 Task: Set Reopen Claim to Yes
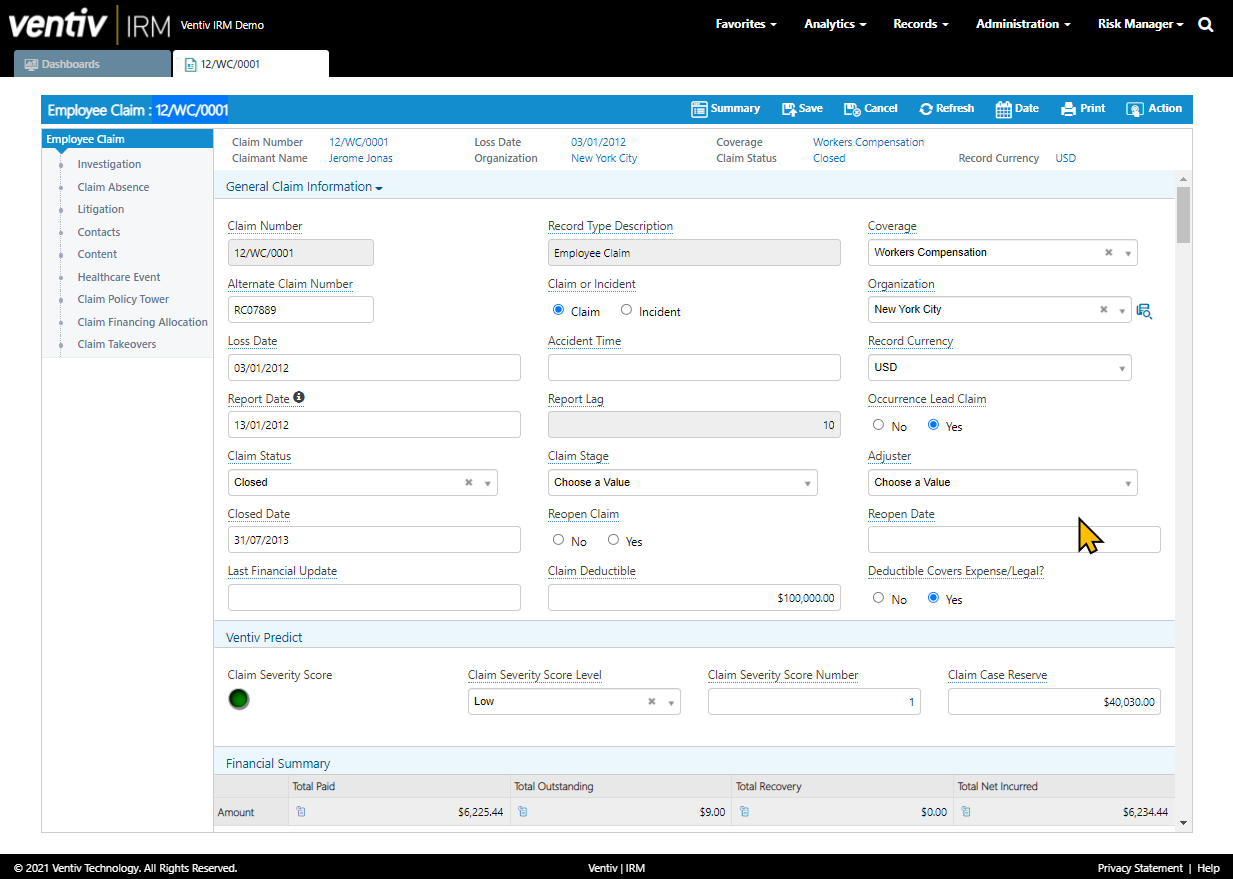(613, 540)
